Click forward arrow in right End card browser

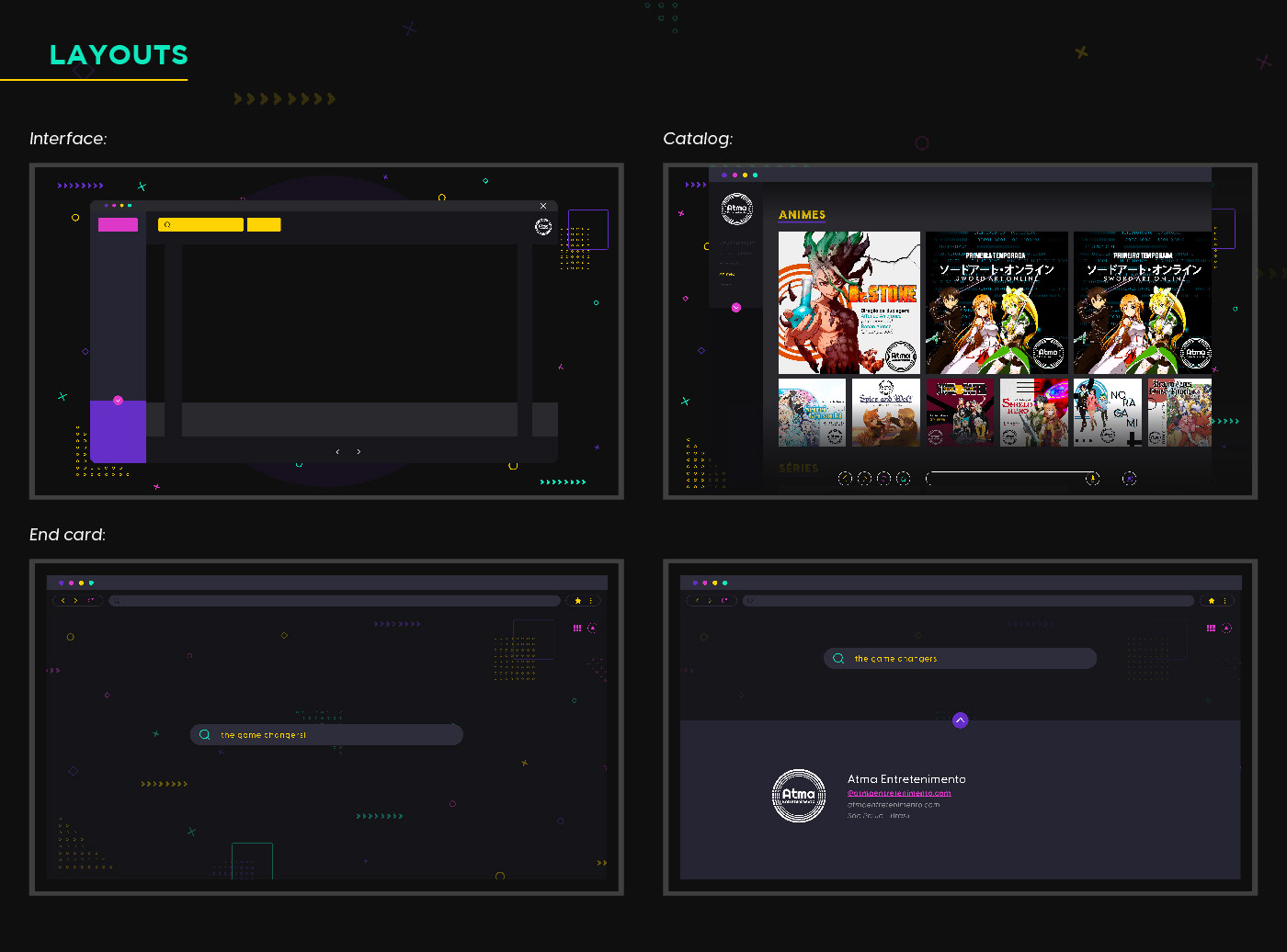(x=710, y=601)
